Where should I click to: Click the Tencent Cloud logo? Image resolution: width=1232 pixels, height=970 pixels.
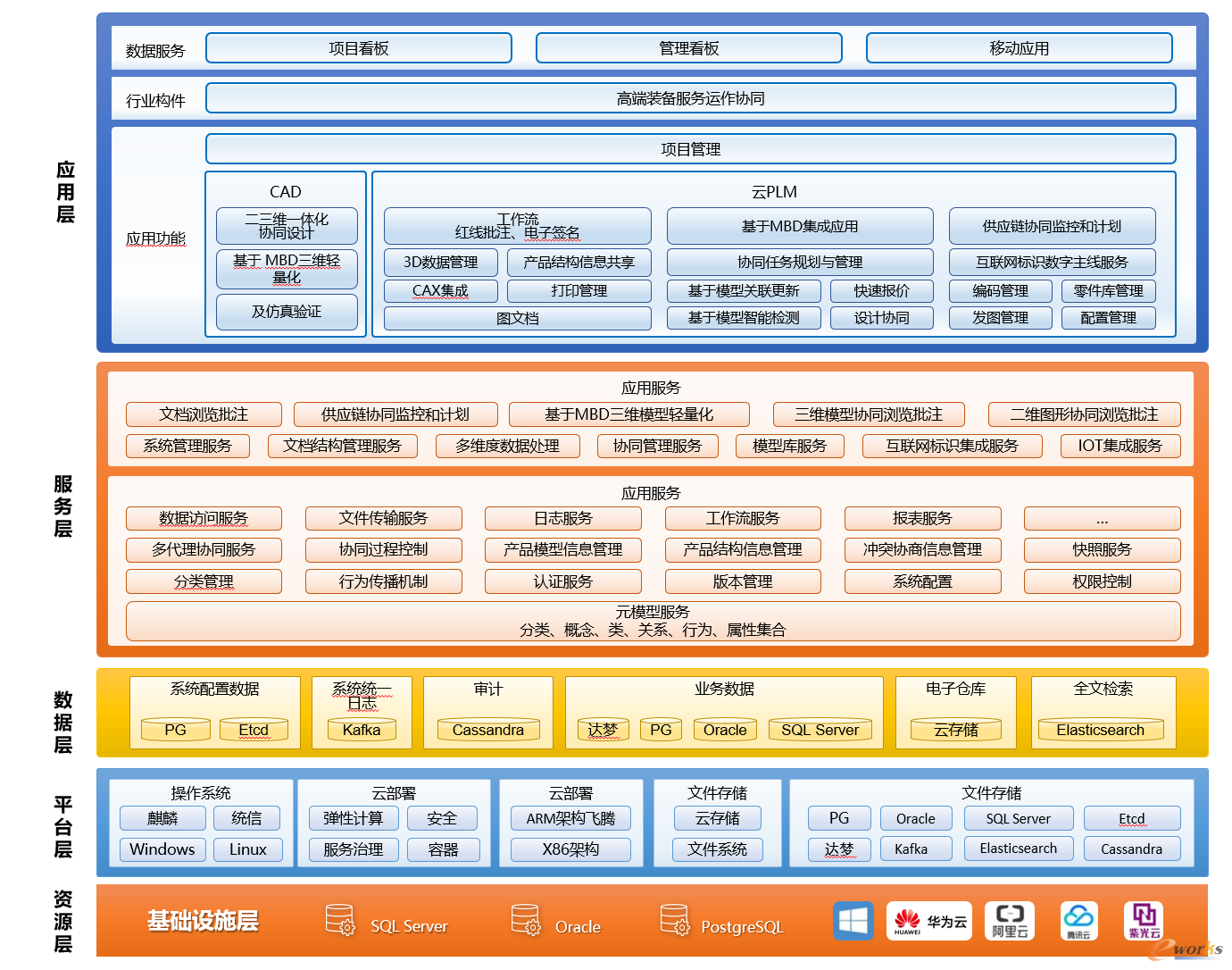pyautogui.click(x=1078, y=921)
